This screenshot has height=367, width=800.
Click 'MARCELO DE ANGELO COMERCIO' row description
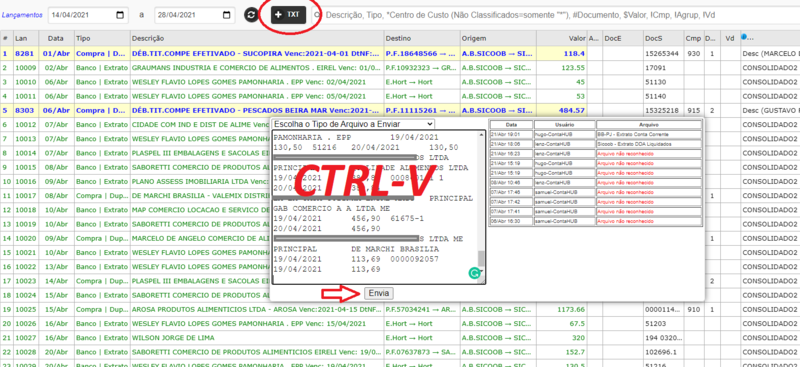coord(200,238)
